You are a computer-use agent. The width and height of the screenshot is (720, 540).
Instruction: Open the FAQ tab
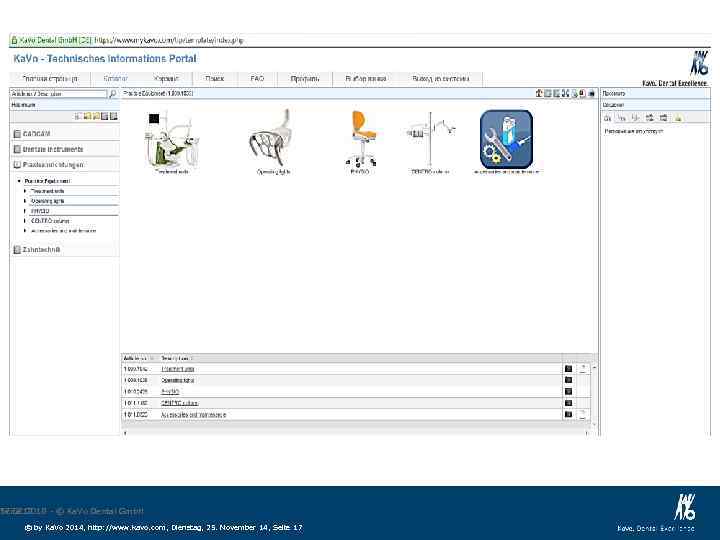click(x=257, y=79)
